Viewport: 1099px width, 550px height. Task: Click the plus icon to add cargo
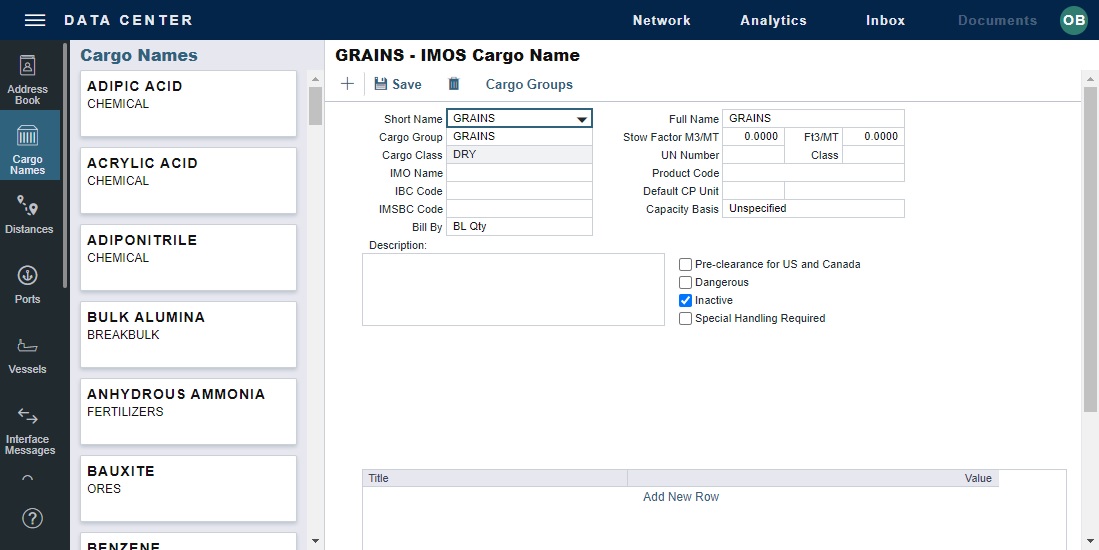tap(347, 84)
